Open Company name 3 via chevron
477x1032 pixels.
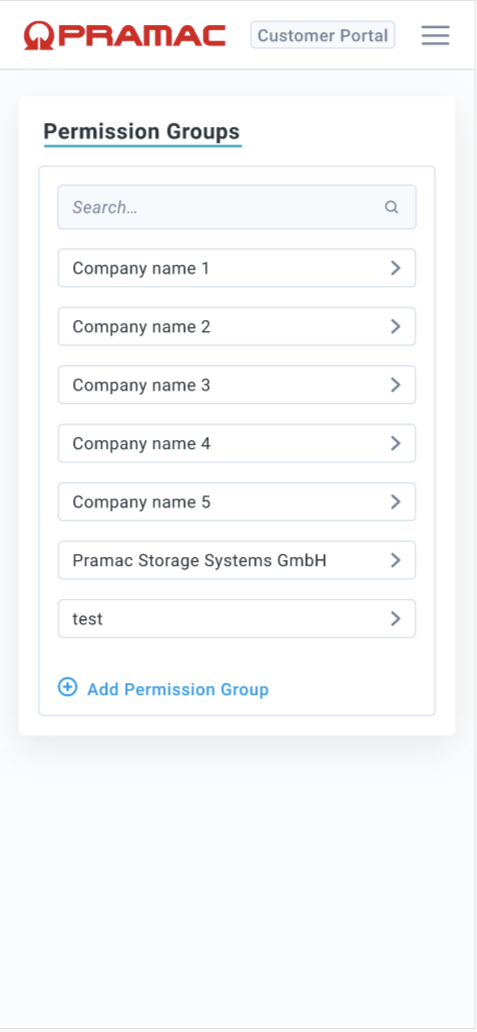(x=395, y=385)
